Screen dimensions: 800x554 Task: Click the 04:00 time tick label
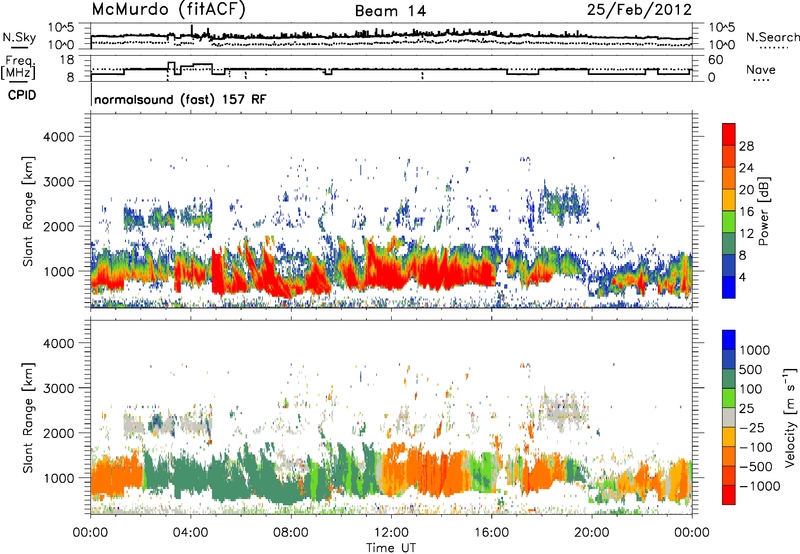[191, 533]
